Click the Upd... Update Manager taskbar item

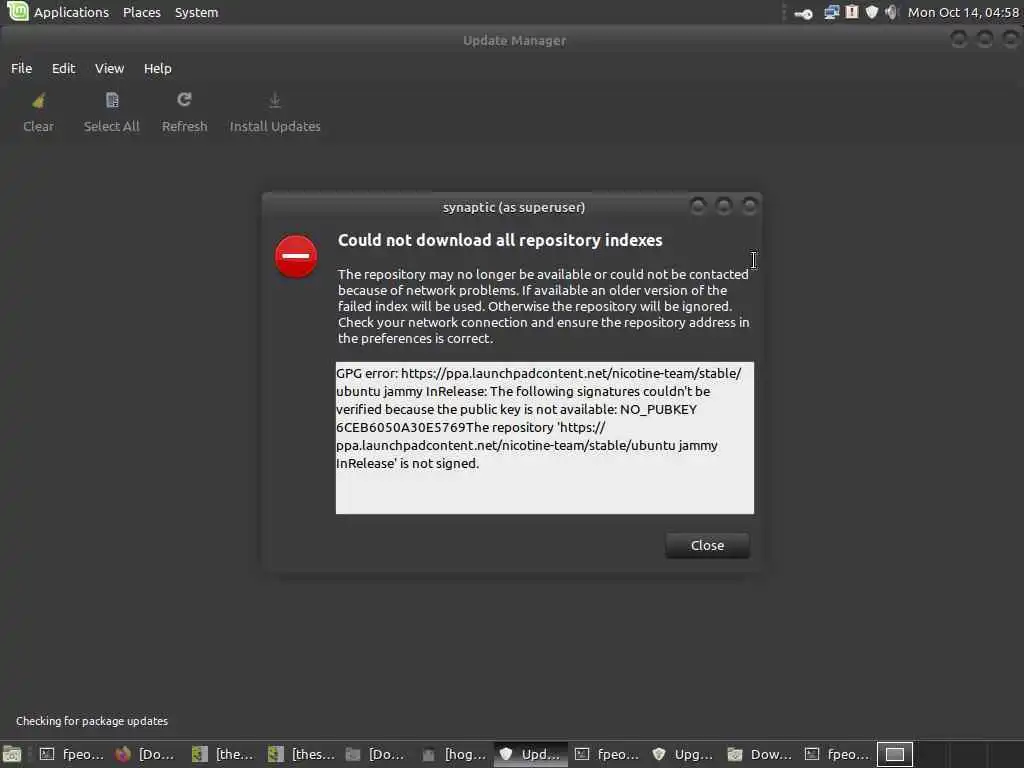click(530, 754)
